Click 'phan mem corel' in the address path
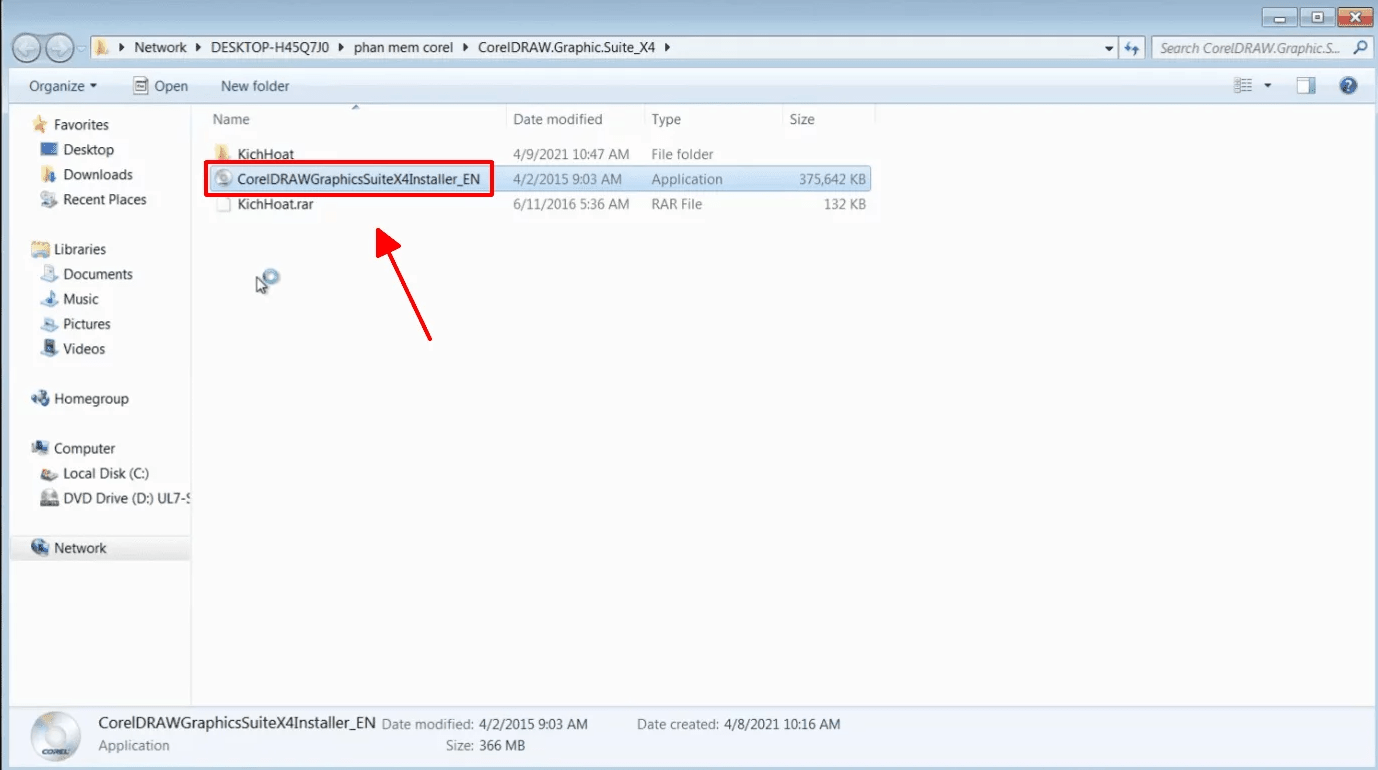Image resolution: width=1378 pixels, height=770 pixels. [x=403, y=47]
